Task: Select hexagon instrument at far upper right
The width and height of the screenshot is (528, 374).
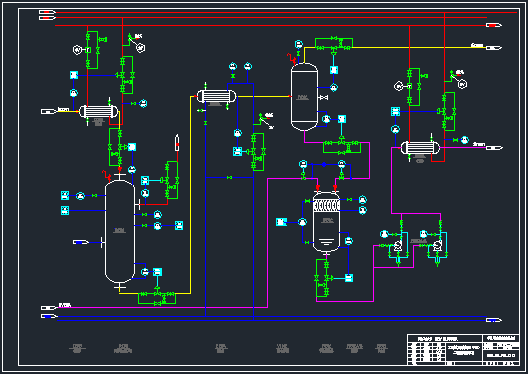Action: tap(463, 84)
